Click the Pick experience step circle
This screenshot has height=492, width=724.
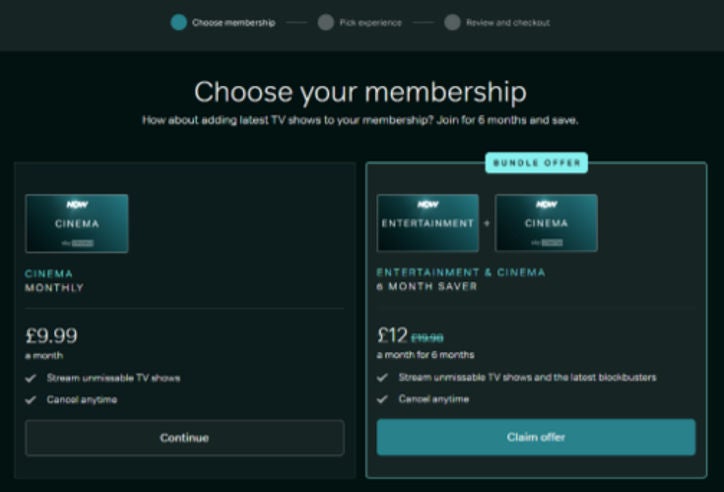326,23
